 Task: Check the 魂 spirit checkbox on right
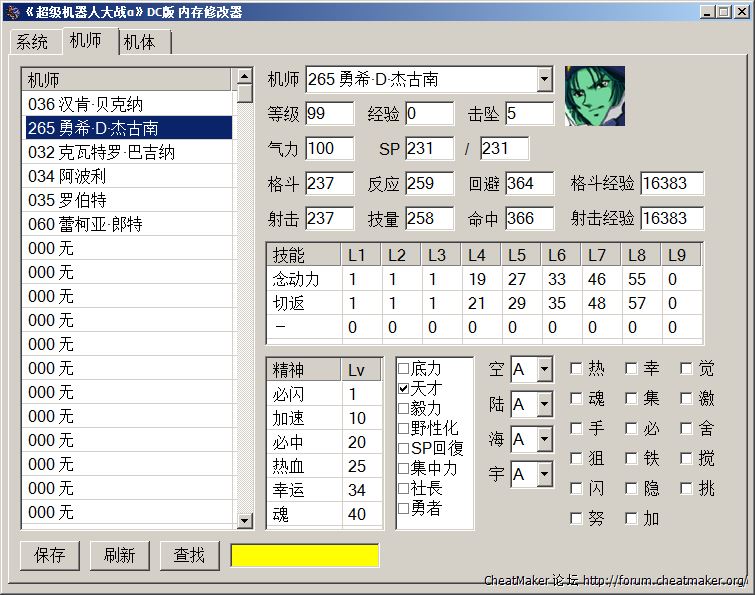pos(576,398)
